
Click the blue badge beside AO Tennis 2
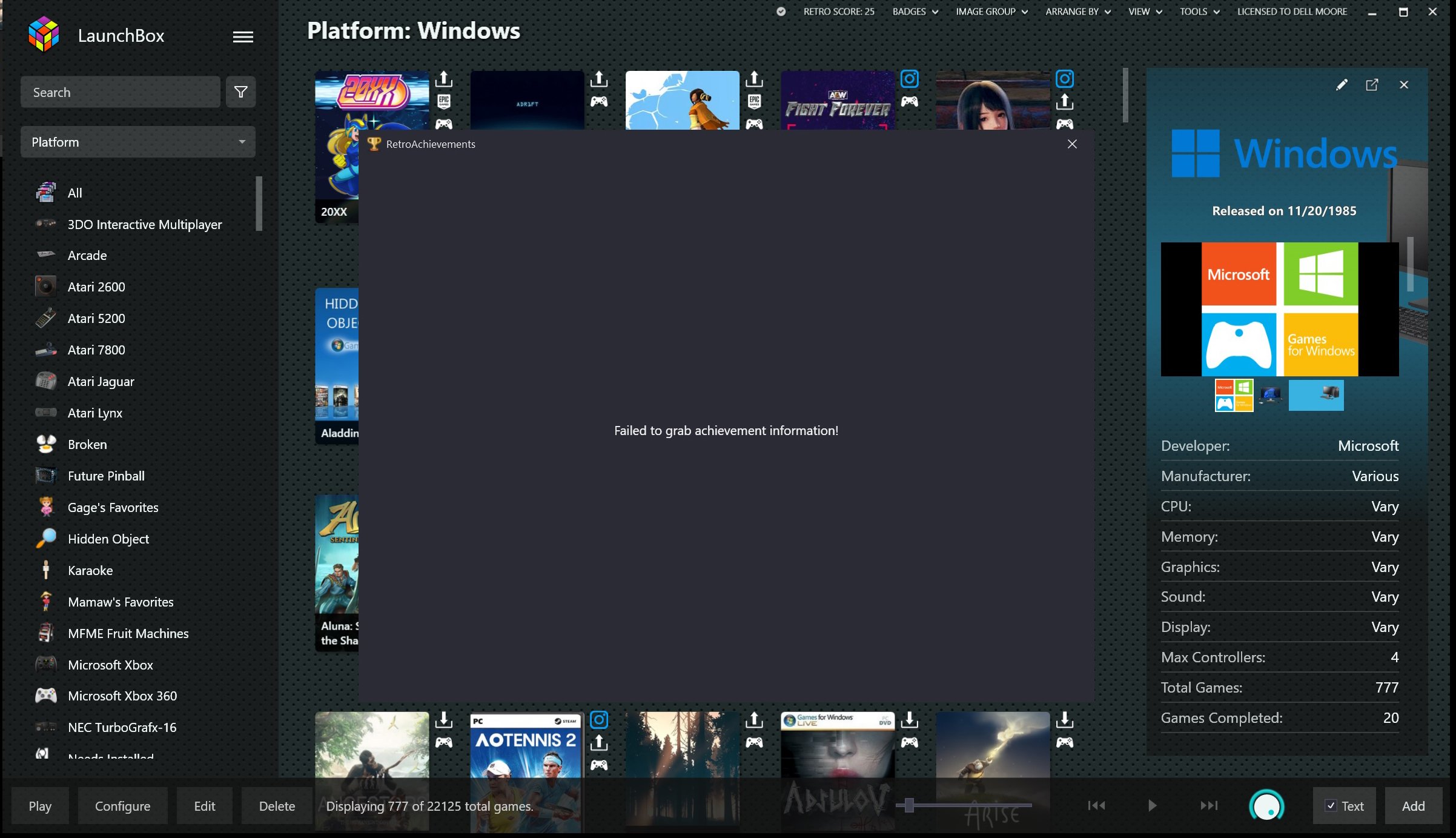coord(599,720)
